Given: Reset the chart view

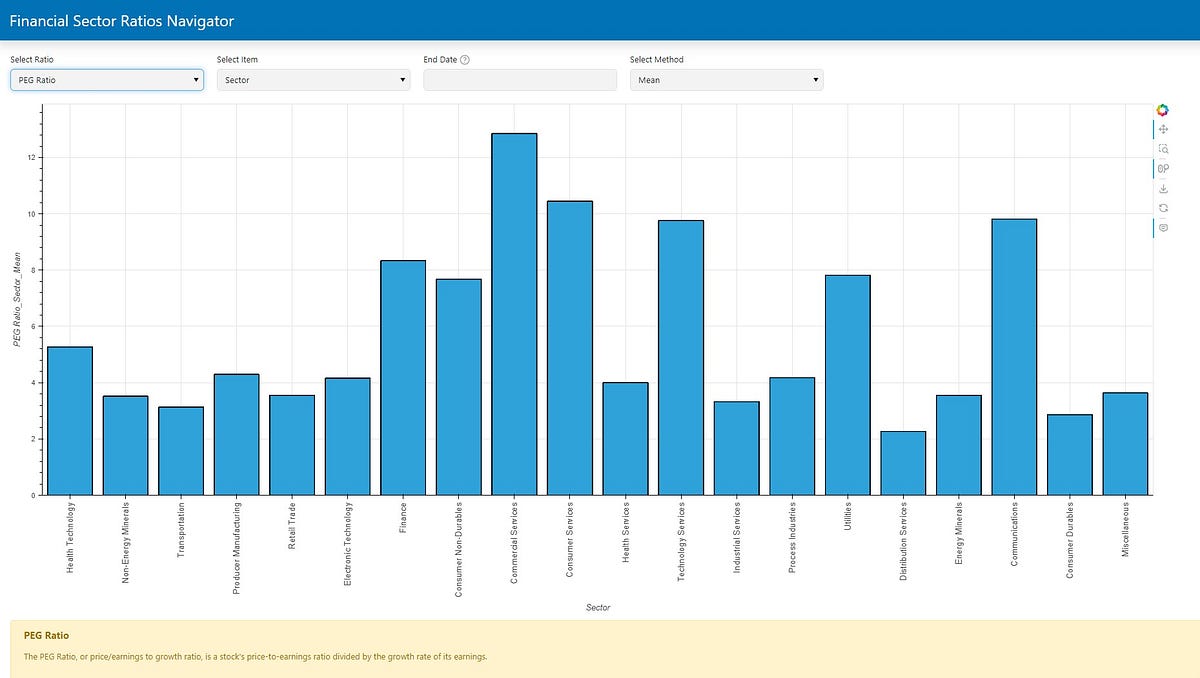Looking at the screenshot, I should pos(1163,207).
